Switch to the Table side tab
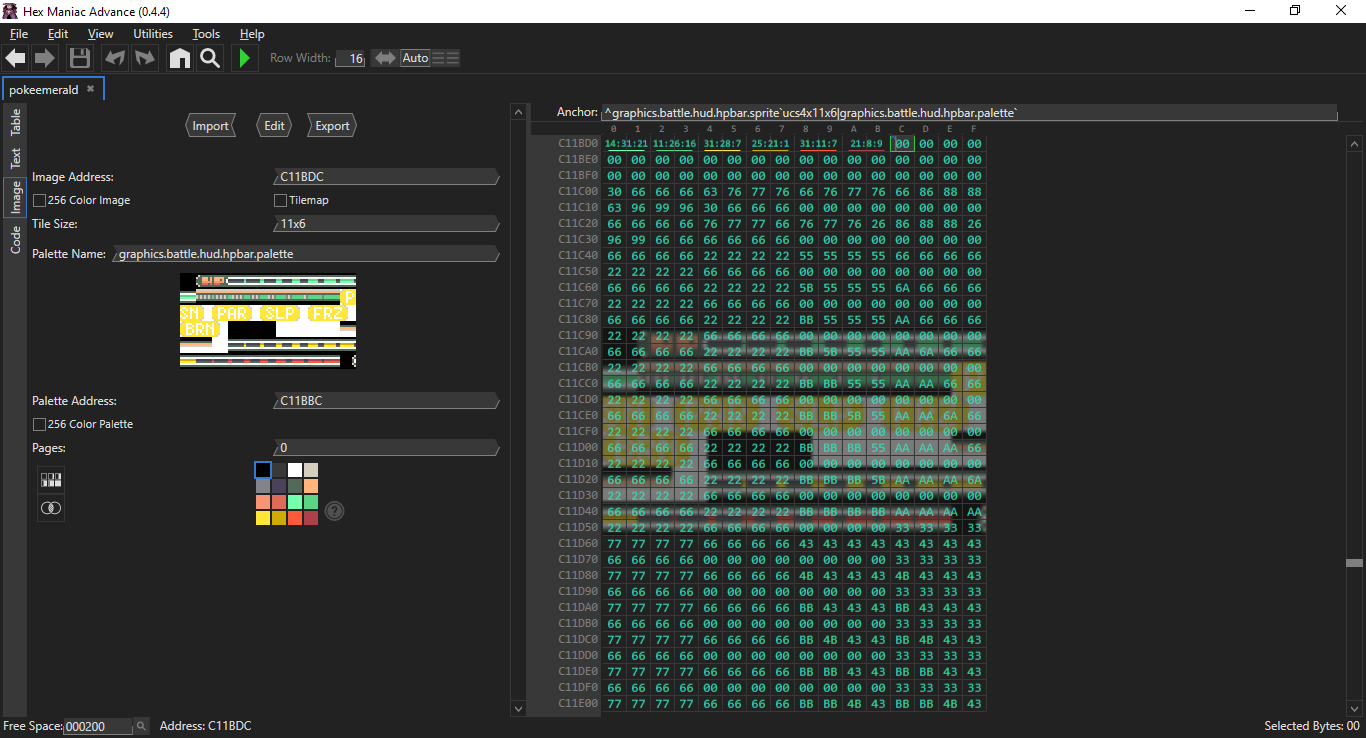 (x=15, y=123)
